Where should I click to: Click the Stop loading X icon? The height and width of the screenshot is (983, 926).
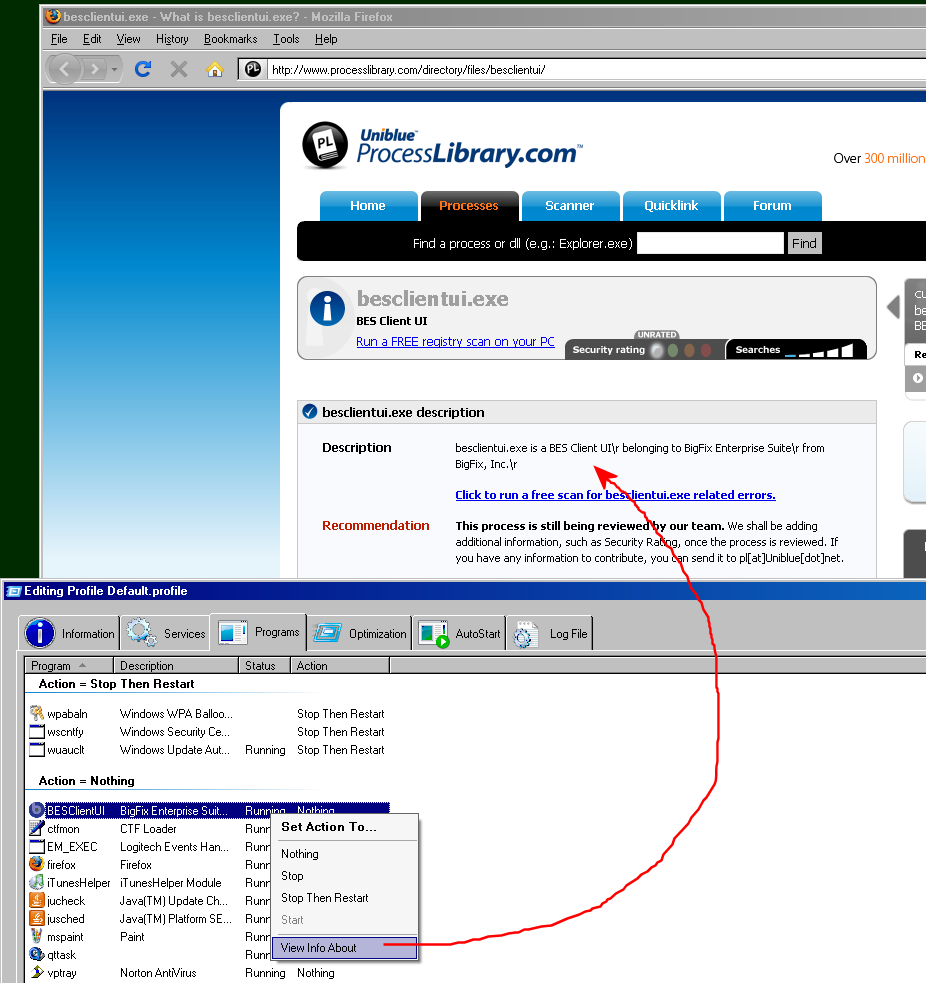tap(179, 69)
